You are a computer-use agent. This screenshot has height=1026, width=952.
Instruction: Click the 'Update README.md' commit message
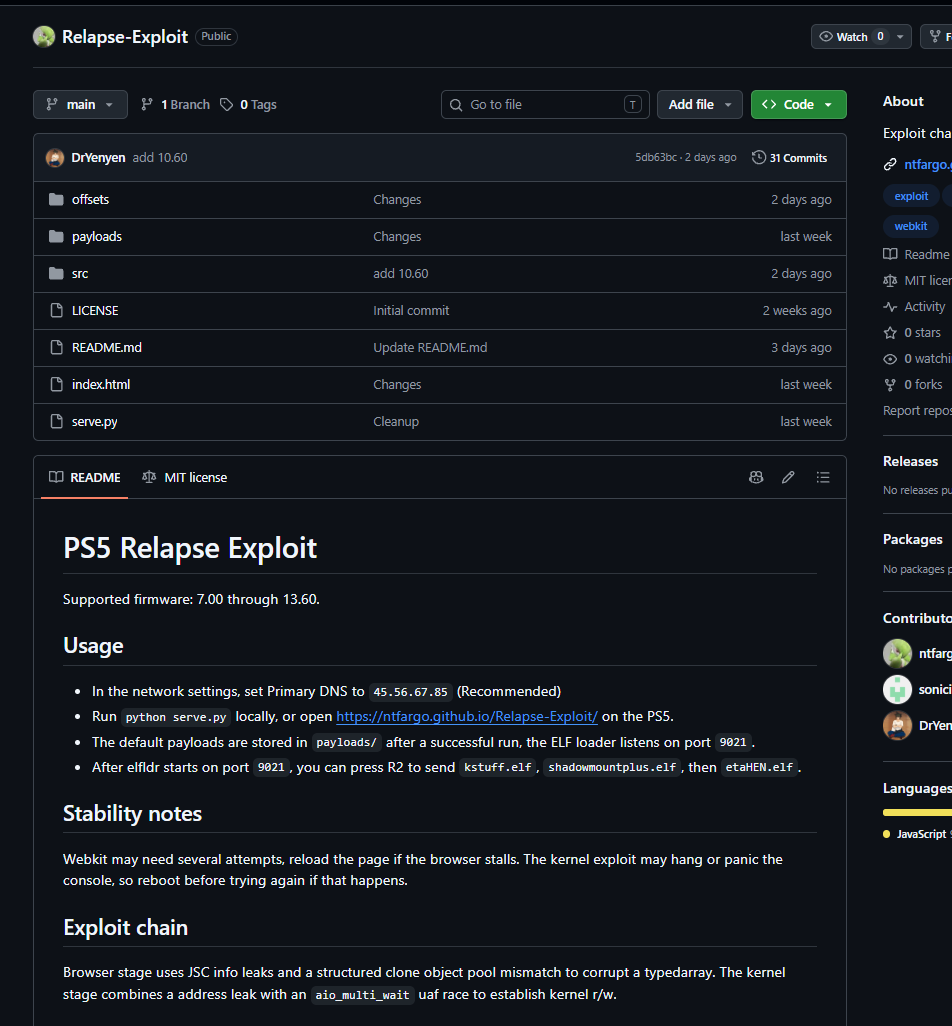tap(430, 347)
